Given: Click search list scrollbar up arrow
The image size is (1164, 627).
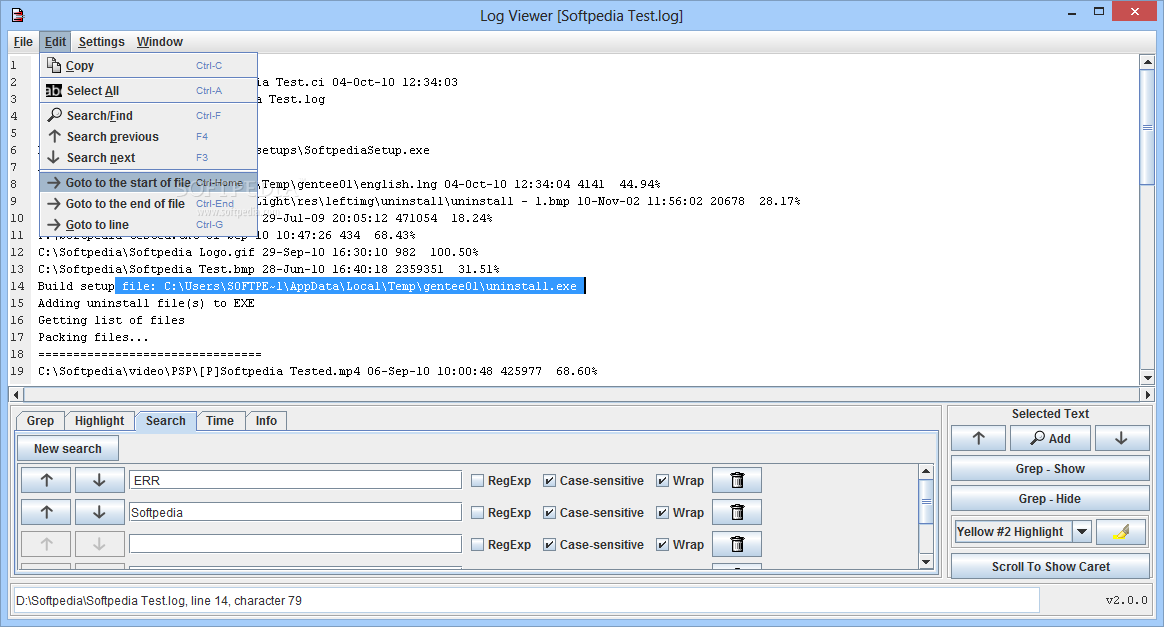Looking at the screenshot, I should [926, 471].
